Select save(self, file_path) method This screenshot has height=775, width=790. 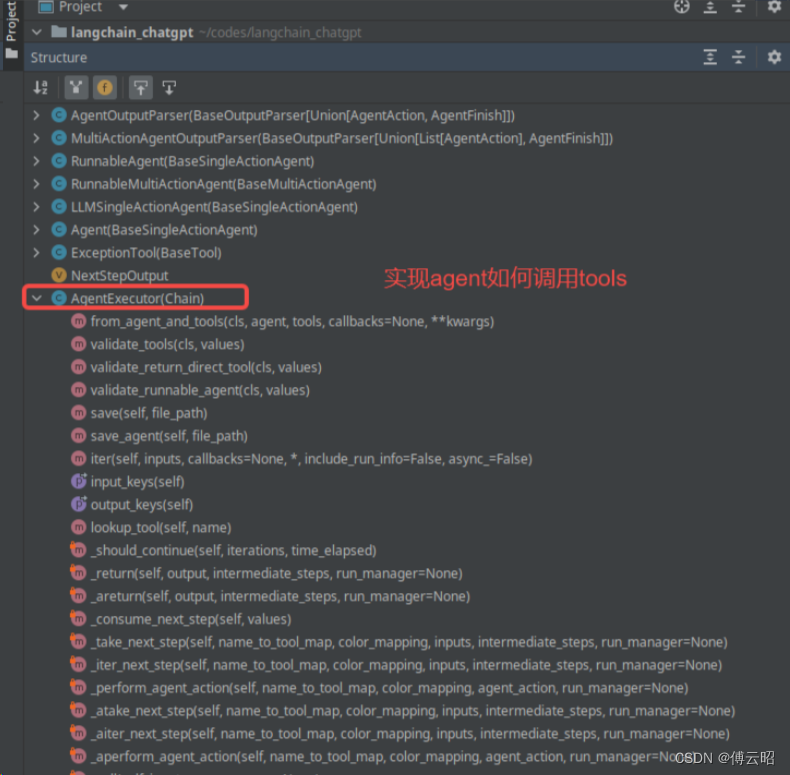point(149,413)
